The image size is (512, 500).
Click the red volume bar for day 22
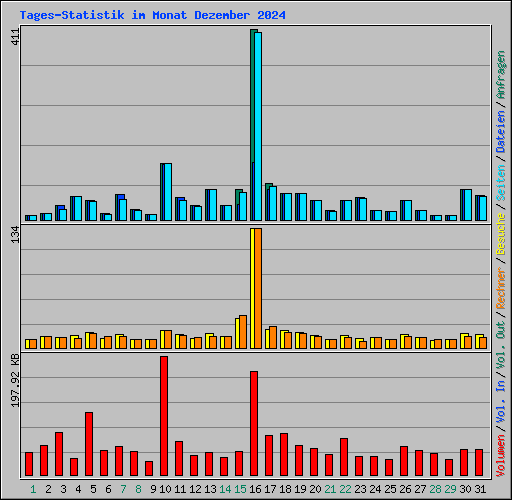344,457
